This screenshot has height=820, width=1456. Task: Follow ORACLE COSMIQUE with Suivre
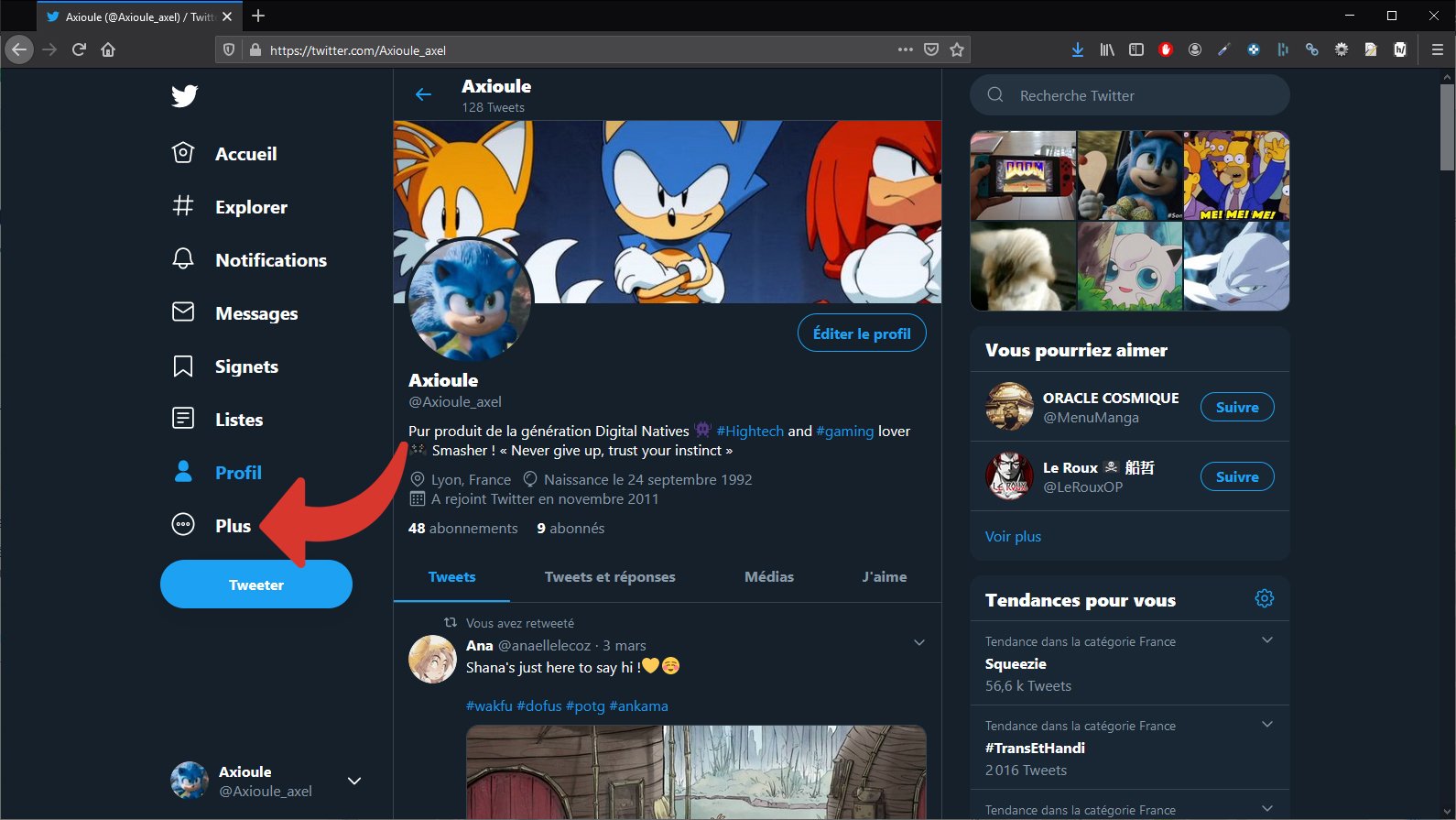1237,407
